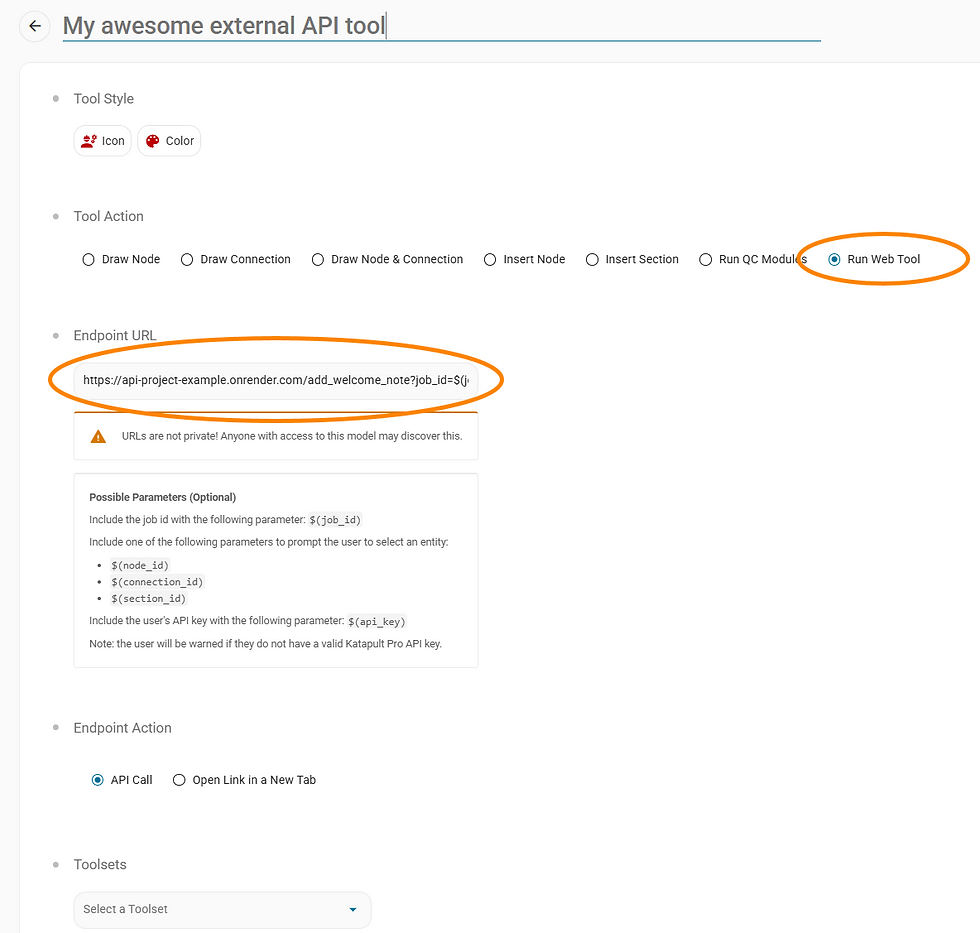
Task: Select the Run QC Modules option
Action: (x=753, y=259)
